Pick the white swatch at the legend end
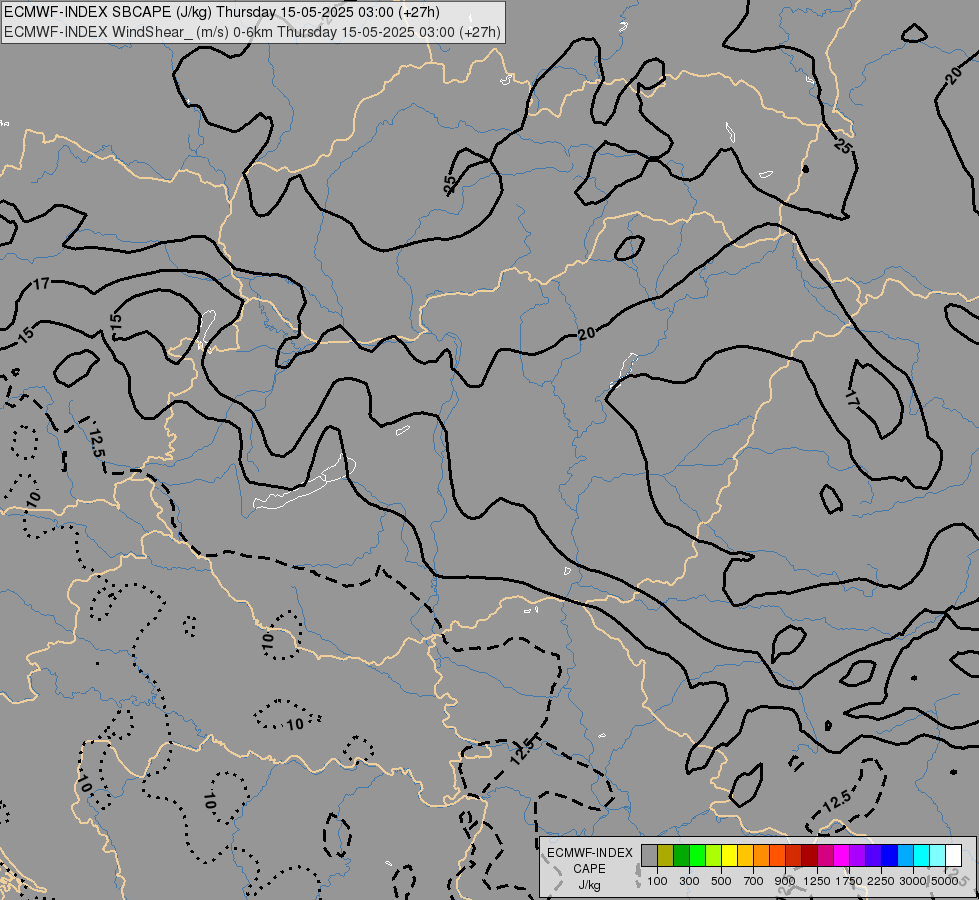This screenshot has width=979, height=900. tap(953, 856)
